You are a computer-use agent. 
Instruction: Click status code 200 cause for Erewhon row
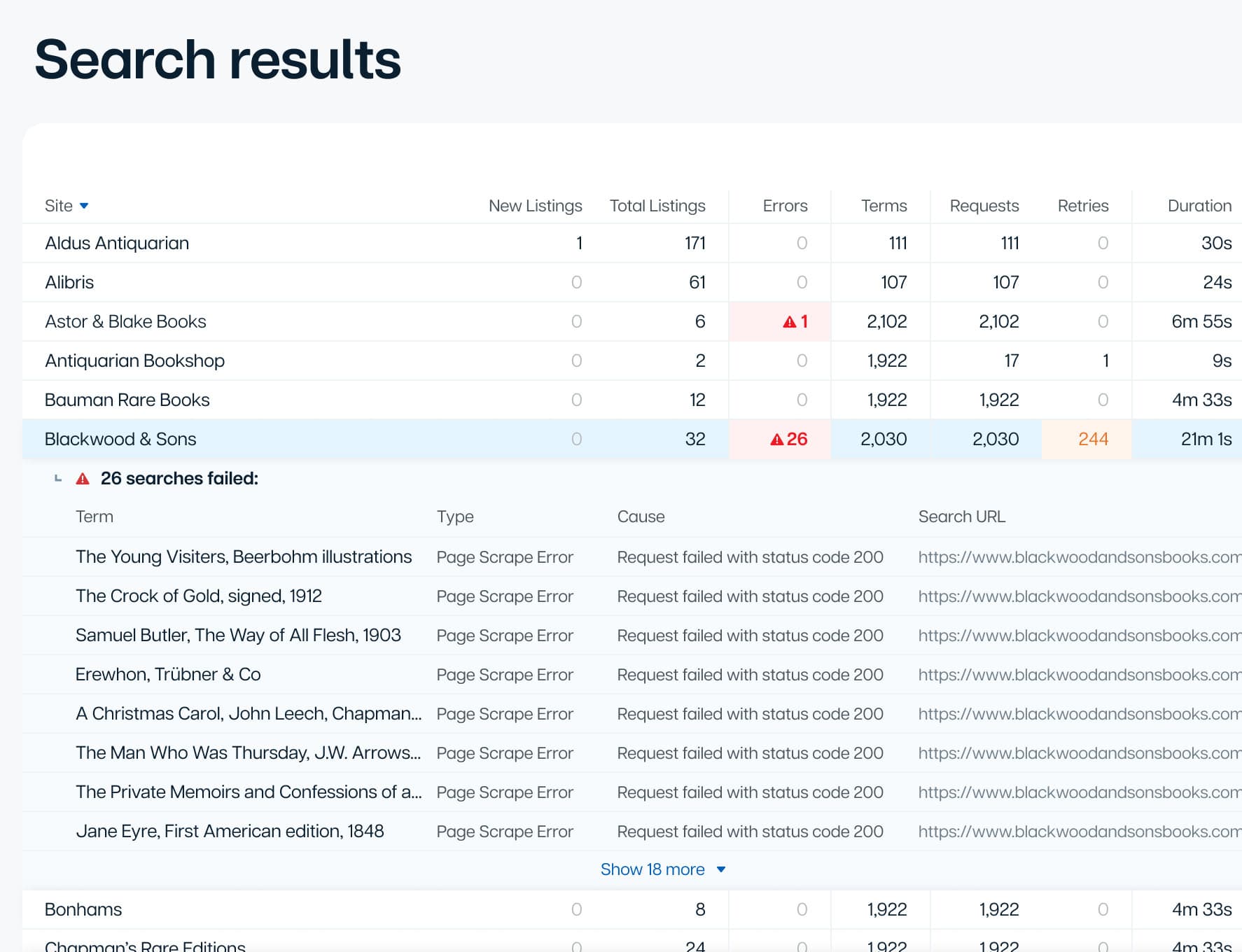pyautogui.click(x=750, y=675)
